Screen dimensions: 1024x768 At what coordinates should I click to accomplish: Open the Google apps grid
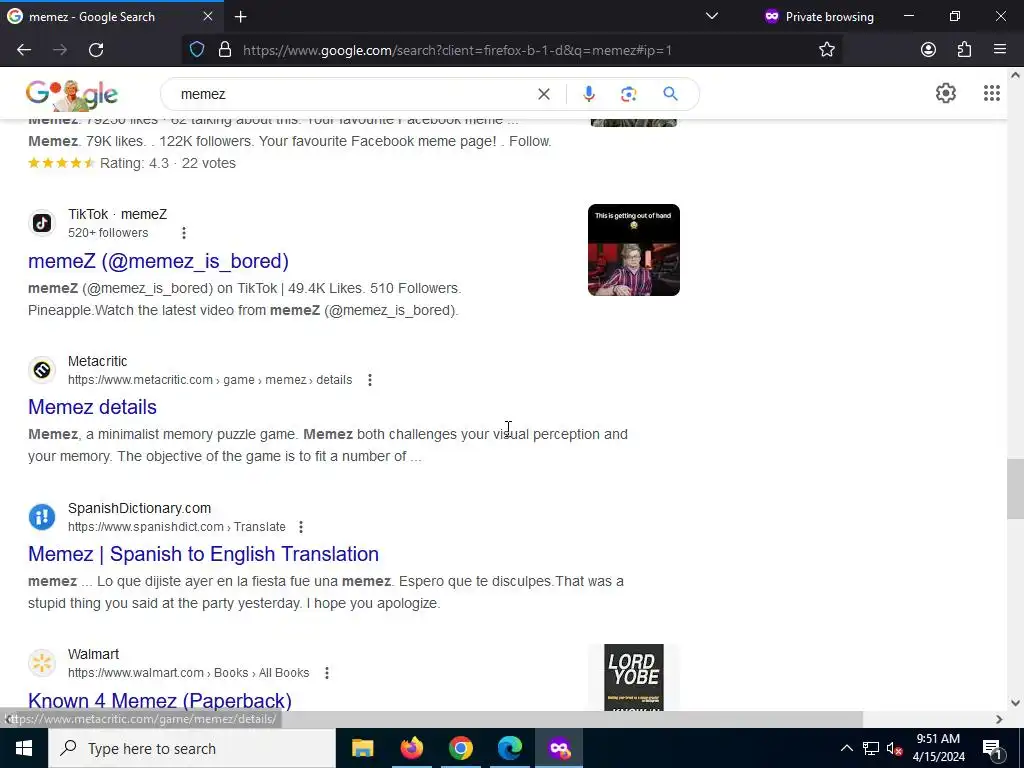[x=991, y=93]
